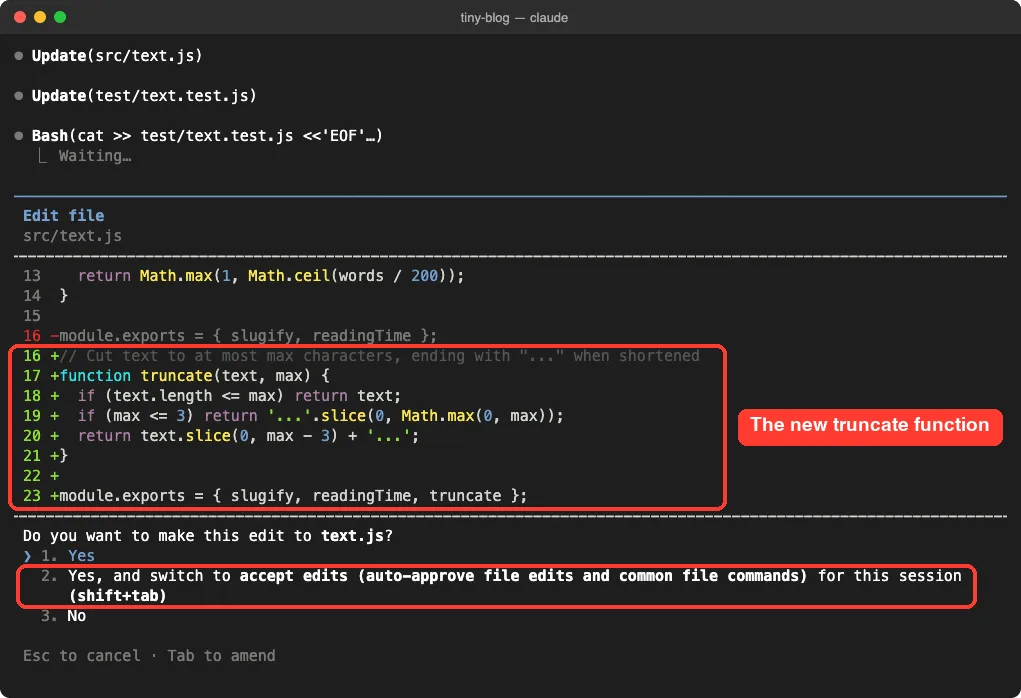Click the Update(src/text.js) entry

point(117,55)
